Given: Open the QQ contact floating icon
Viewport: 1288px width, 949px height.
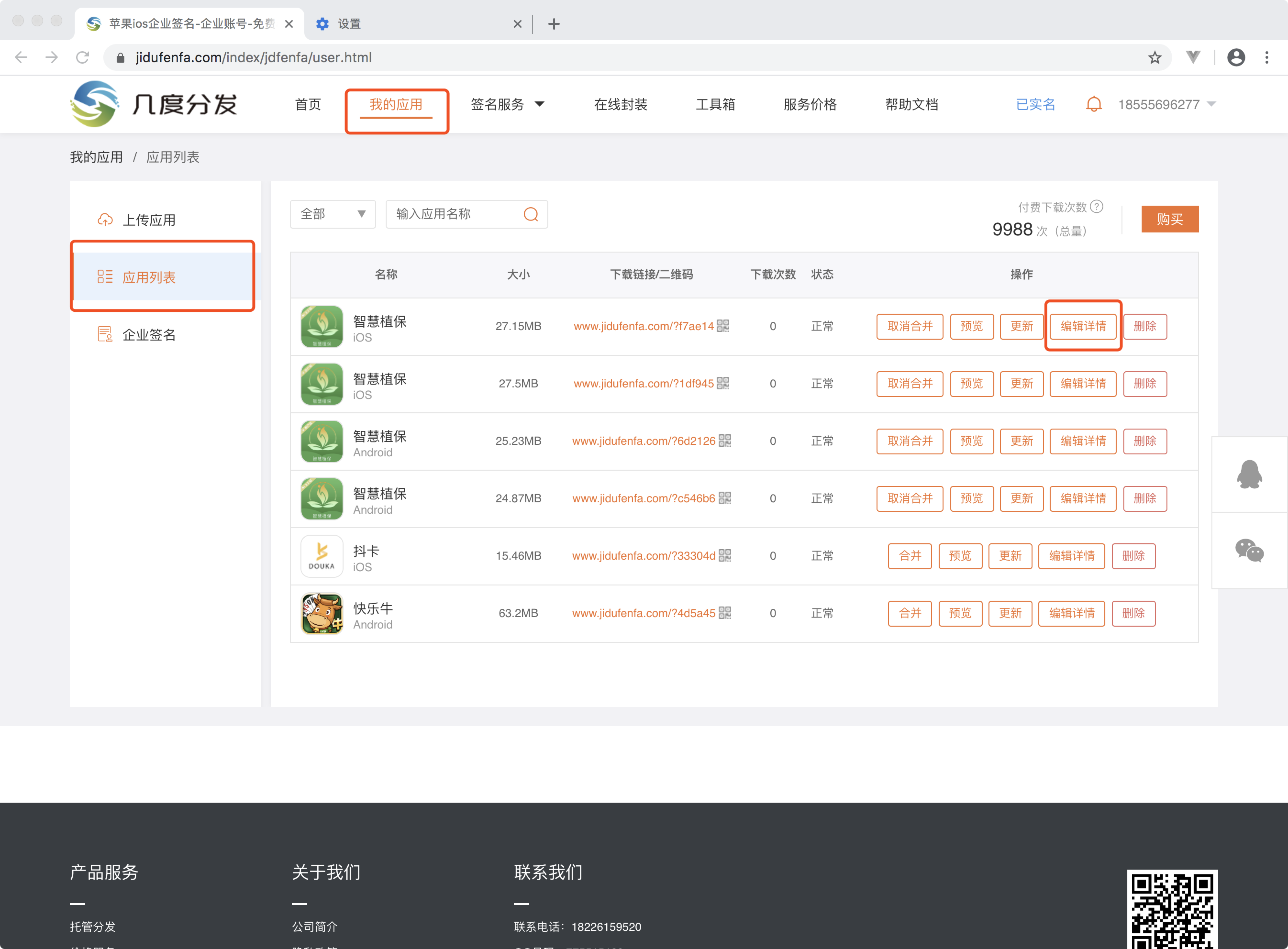Looking at the screenshot, I should 1249,474.
